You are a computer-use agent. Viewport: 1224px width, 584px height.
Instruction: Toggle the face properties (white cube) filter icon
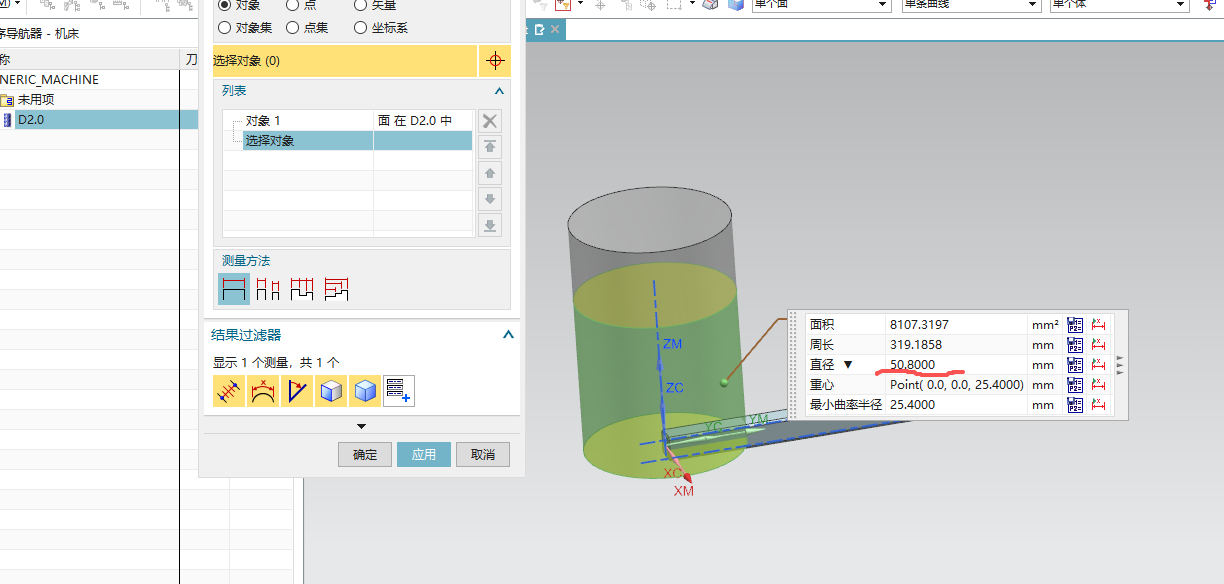(x=331, y=391)
